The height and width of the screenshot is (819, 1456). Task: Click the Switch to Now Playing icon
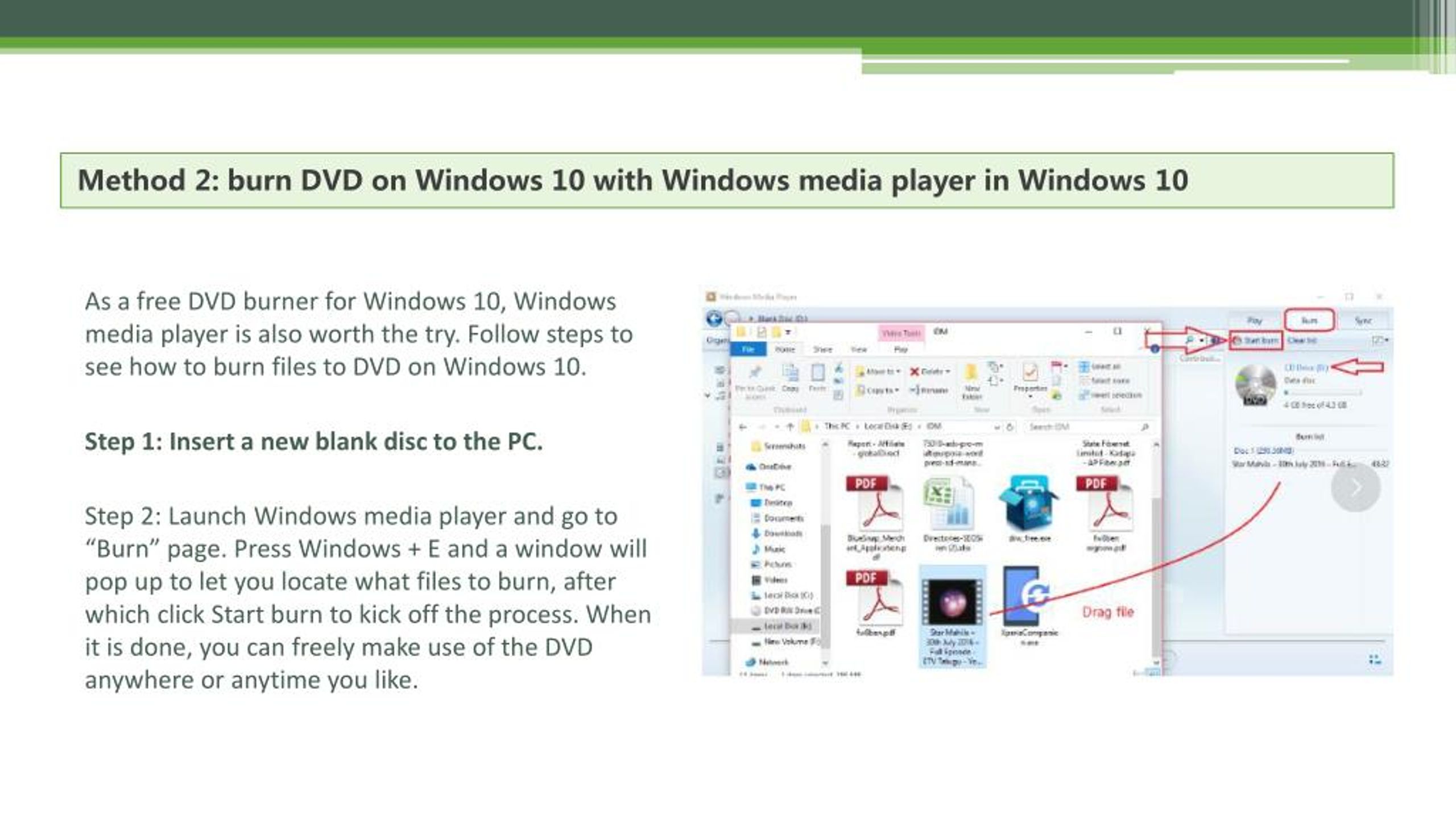(1374, 660)
